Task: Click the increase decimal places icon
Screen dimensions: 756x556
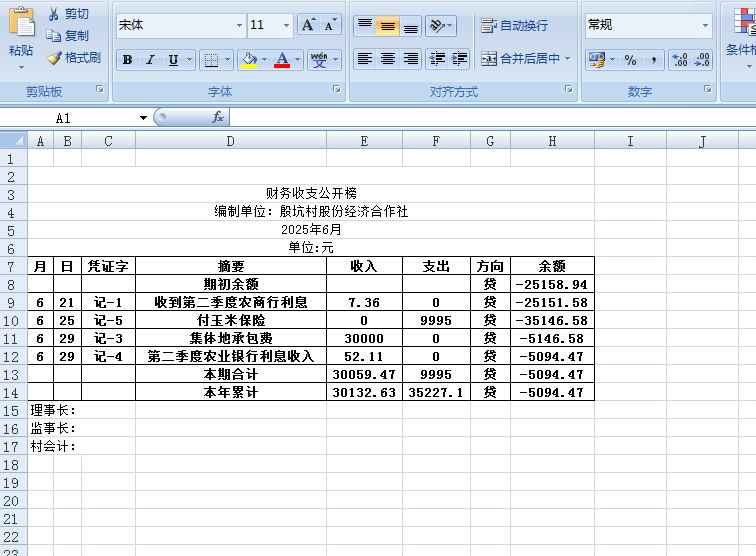Action: (x=680, y=60)
